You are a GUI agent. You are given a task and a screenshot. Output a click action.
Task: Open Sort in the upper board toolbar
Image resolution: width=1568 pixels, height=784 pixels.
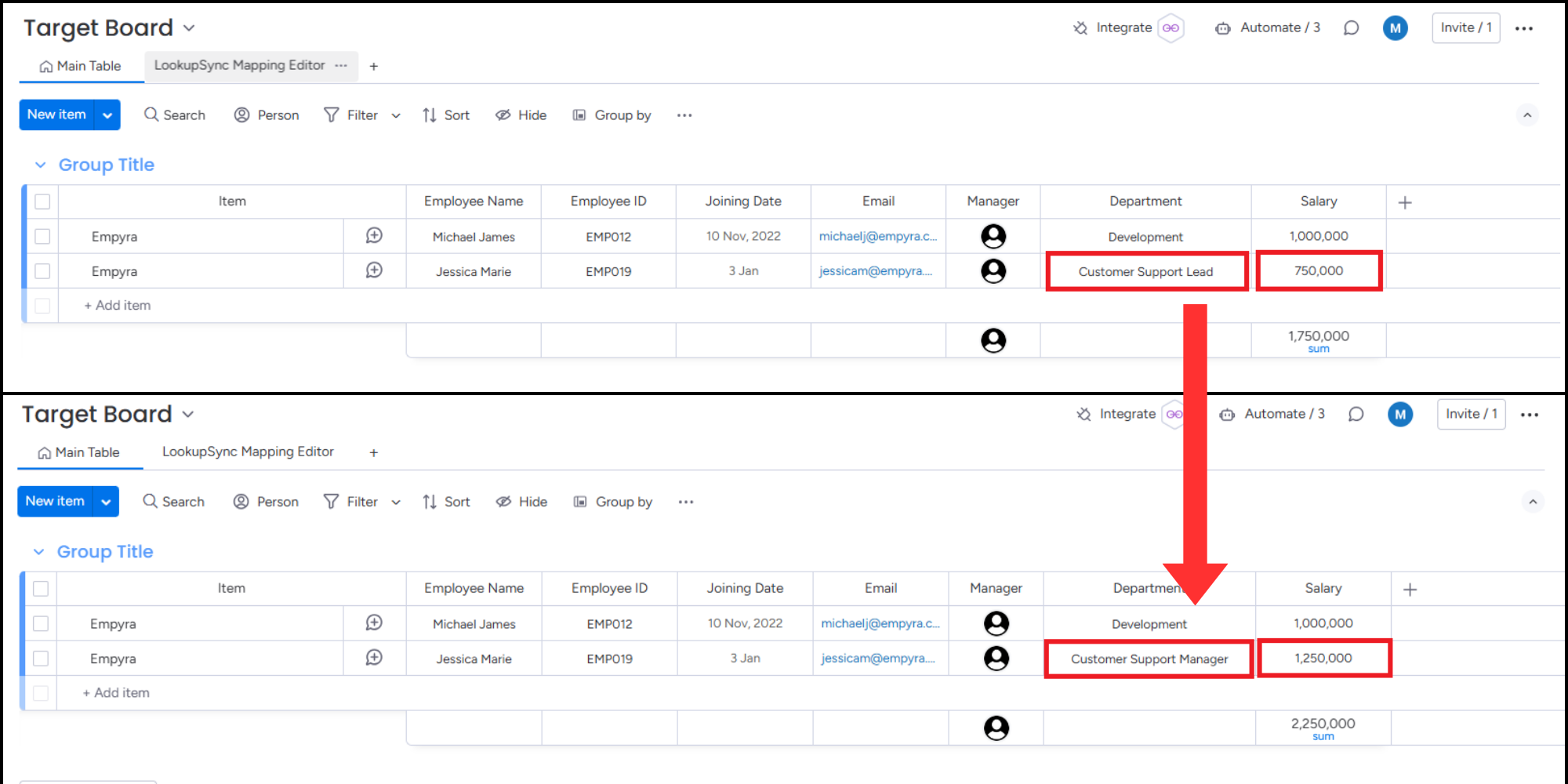click(x=446, y=115)
